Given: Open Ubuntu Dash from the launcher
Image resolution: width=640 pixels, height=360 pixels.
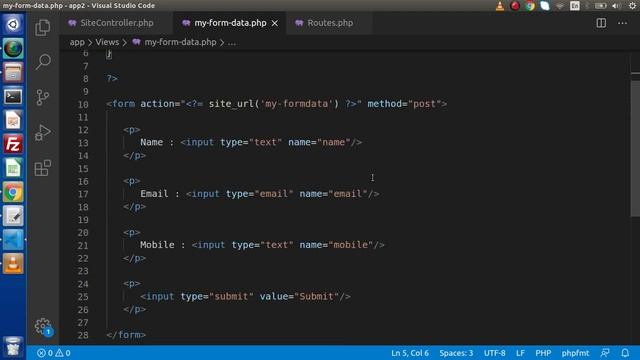Looking at the screenshot, I should [x=13, y=24].
